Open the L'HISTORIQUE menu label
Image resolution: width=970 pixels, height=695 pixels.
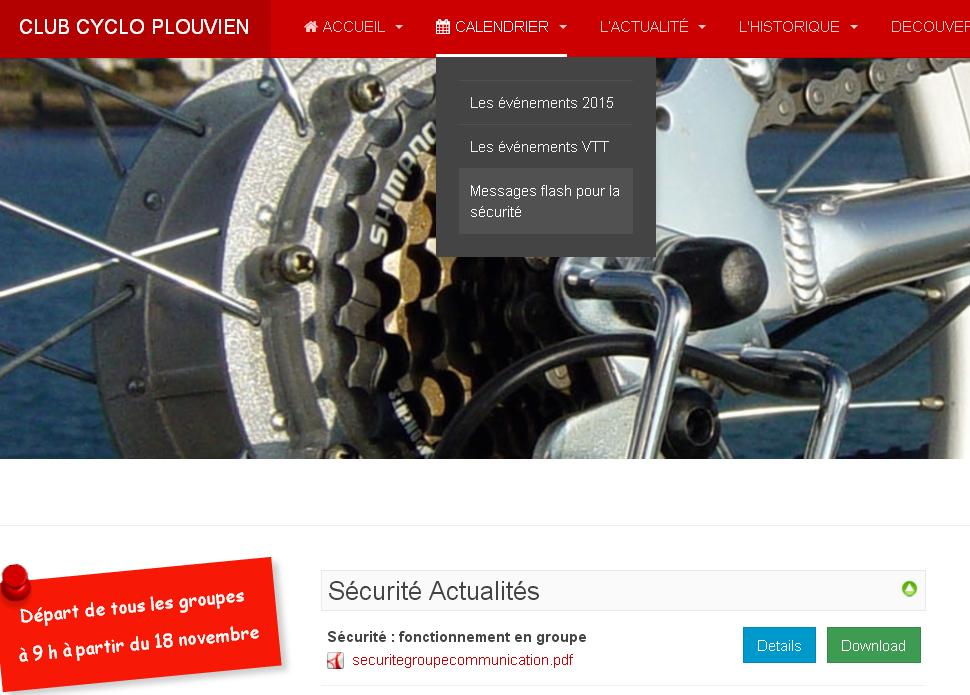(x=789, y=27)
